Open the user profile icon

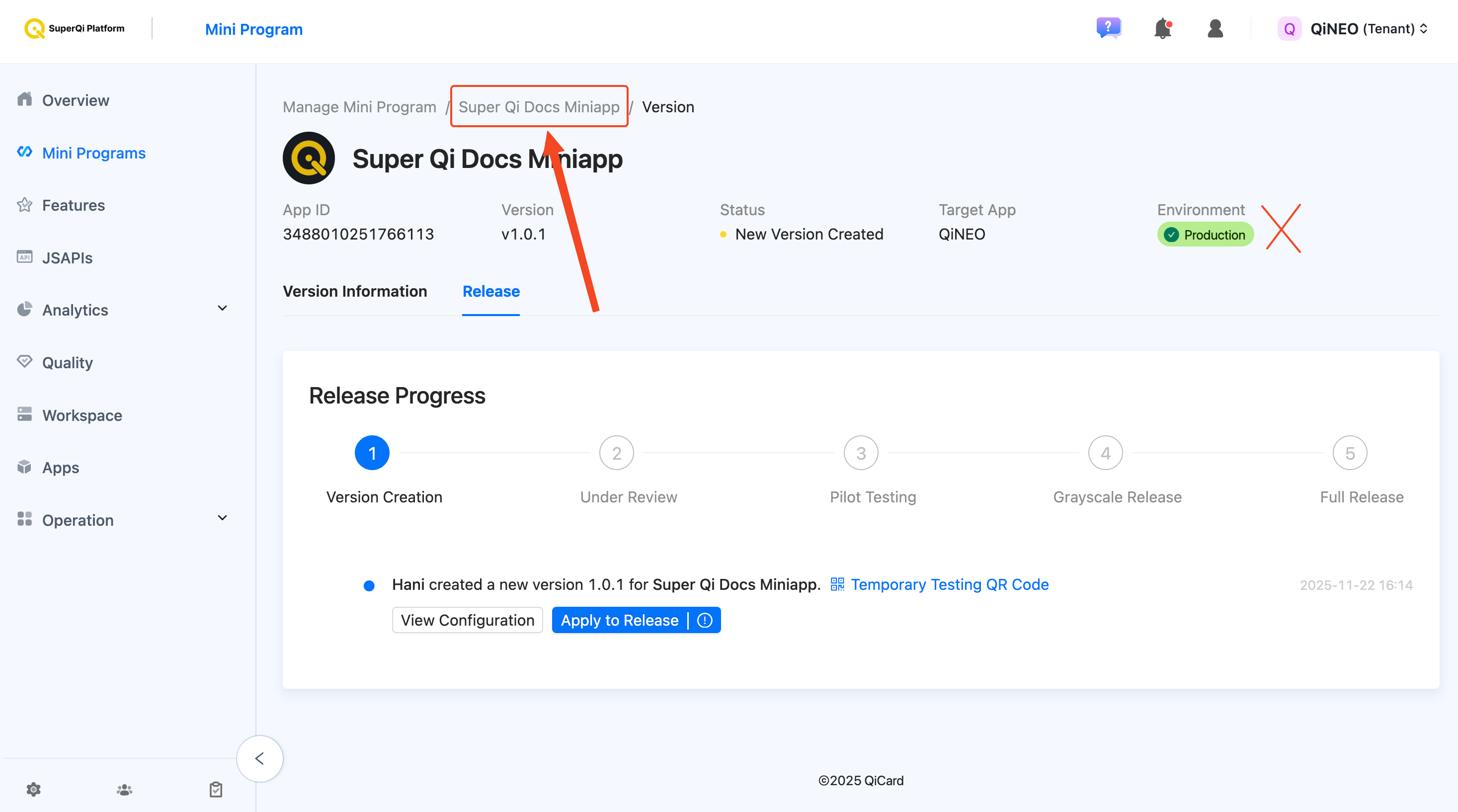[x=1215, y=28]
